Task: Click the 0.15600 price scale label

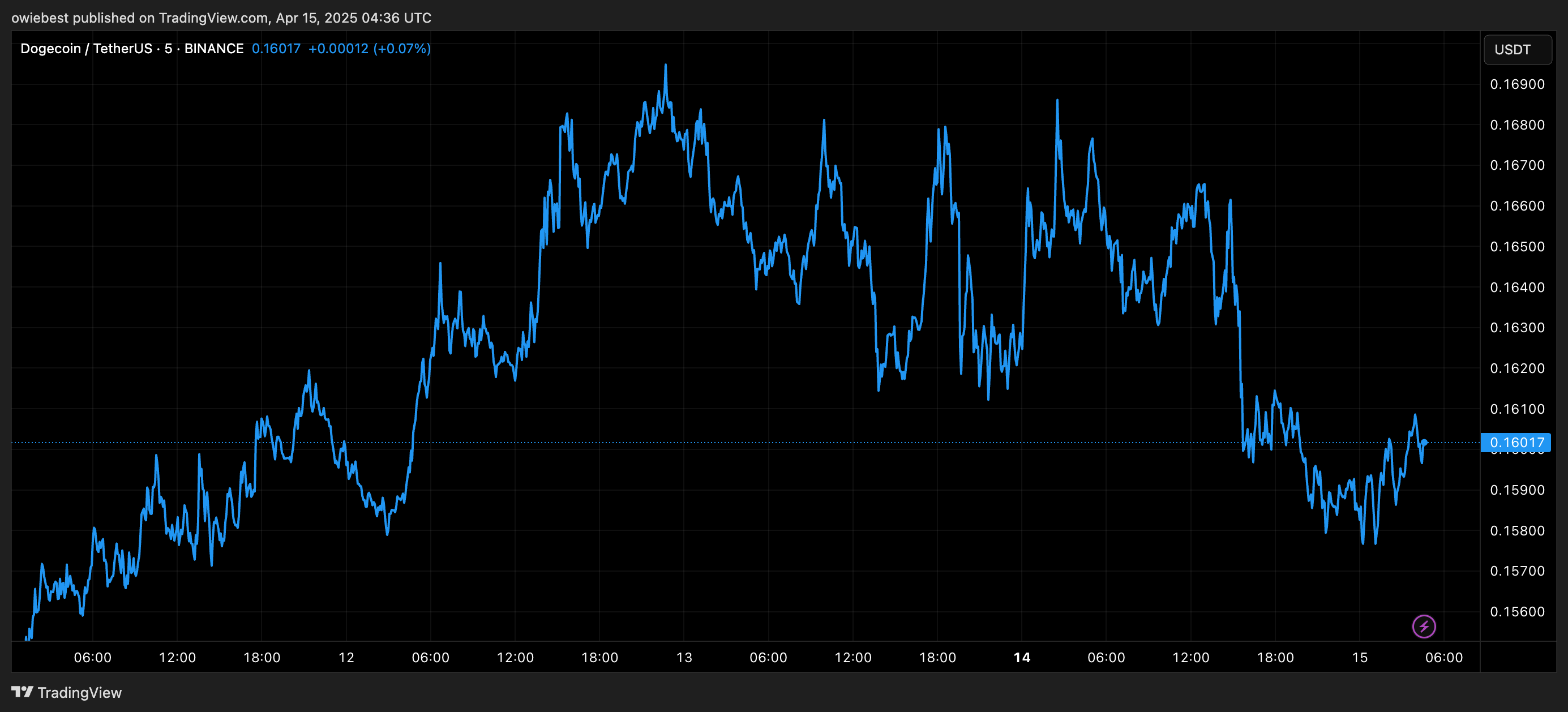Action: pos(1517,612)
